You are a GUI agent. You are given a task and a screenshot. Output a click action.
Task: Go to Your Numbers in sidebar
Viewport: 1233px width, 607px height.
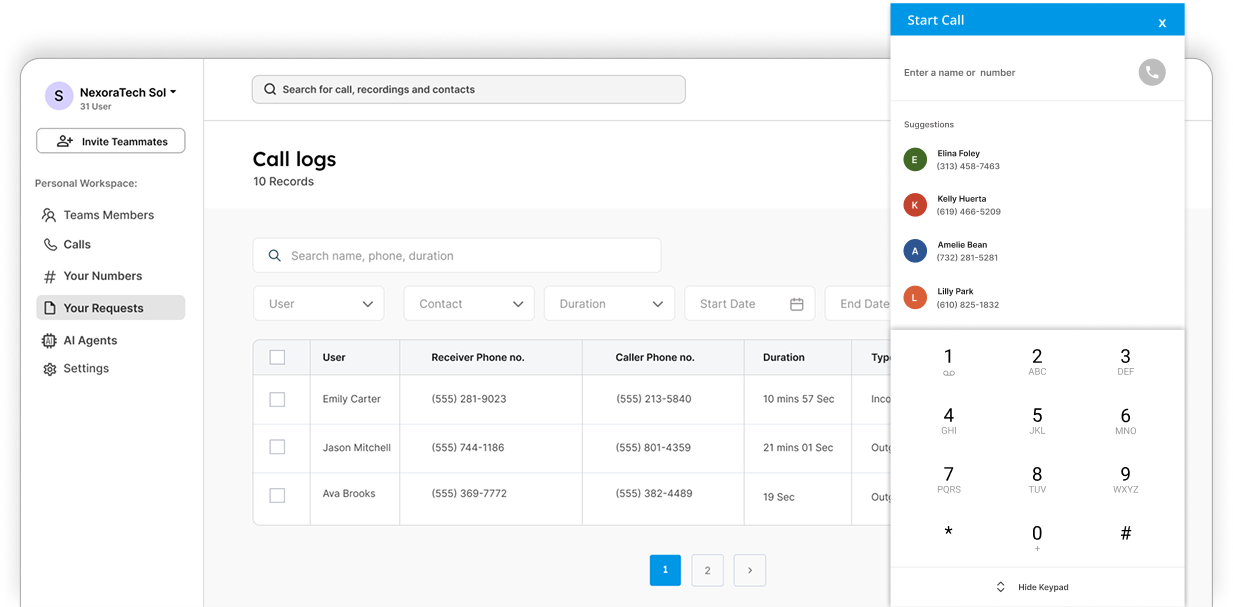click(102, 276)
